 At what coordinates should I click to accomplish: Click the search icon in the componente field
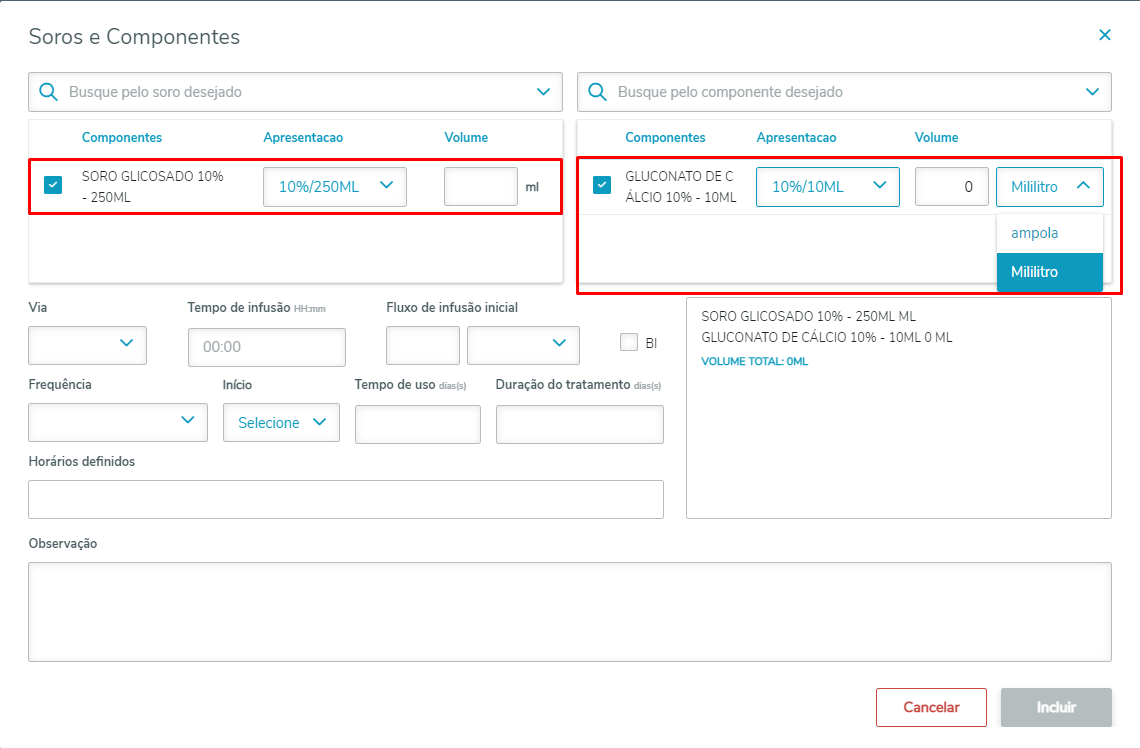click(597, 92)
